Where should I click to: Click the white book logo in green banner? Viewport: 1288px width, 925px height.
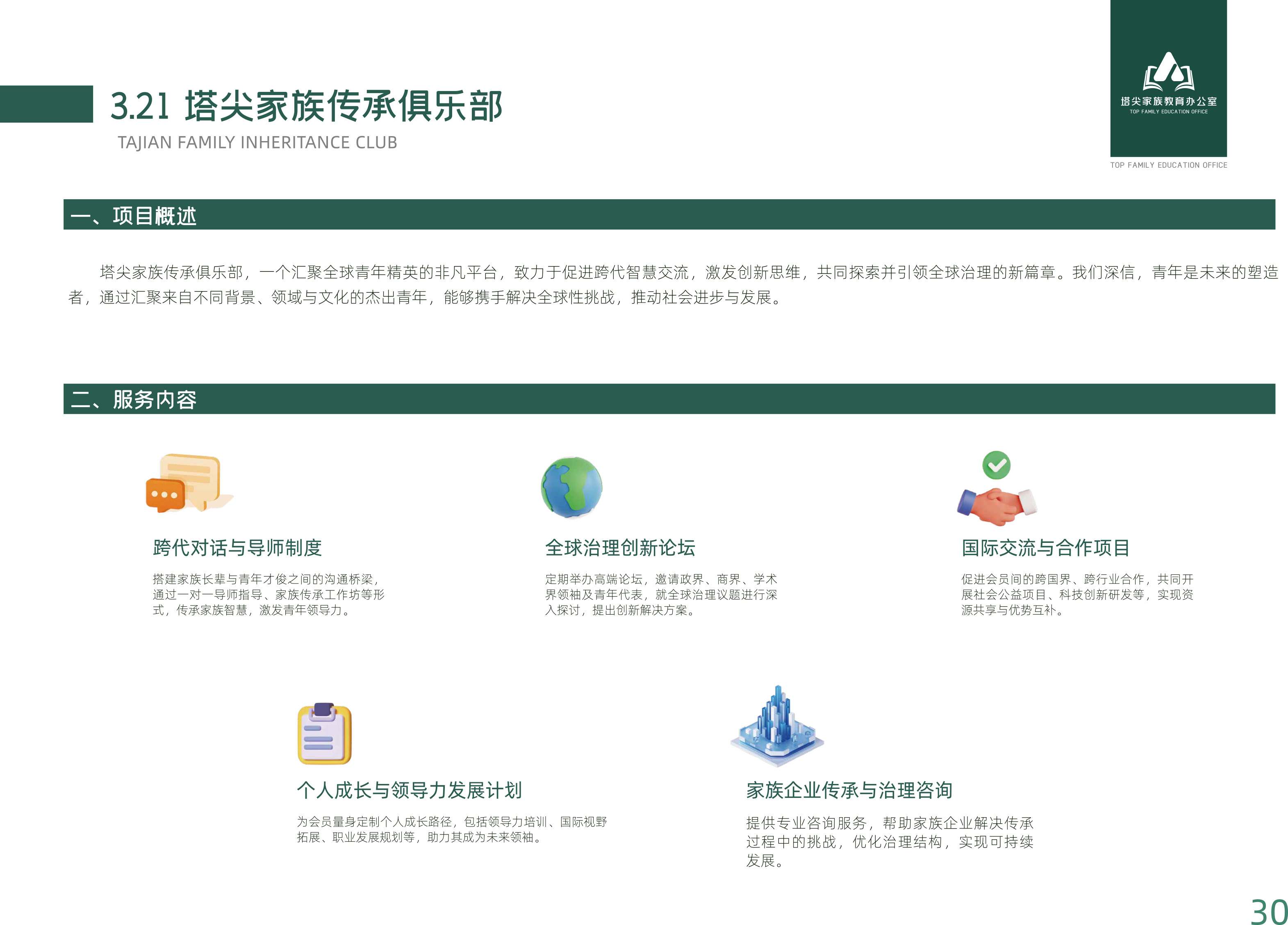[1168, 72]
